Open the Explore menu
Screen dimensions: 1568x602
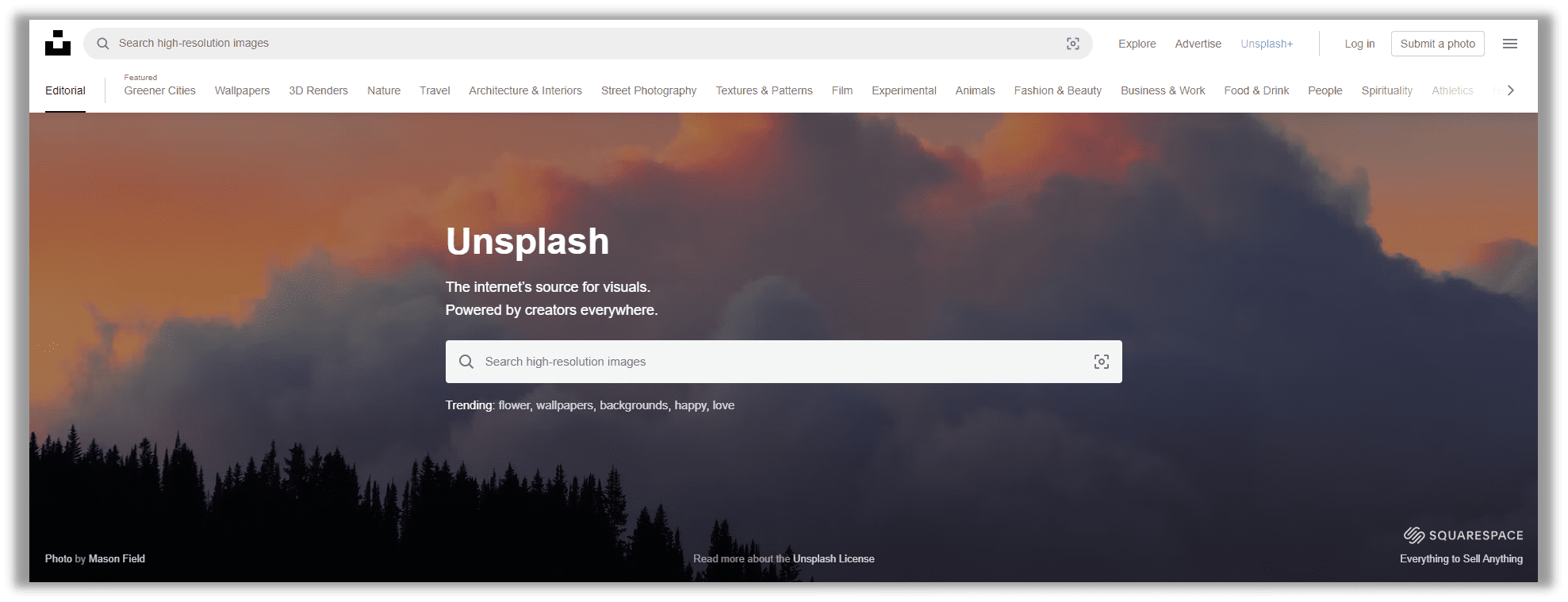click(1137, 44)
